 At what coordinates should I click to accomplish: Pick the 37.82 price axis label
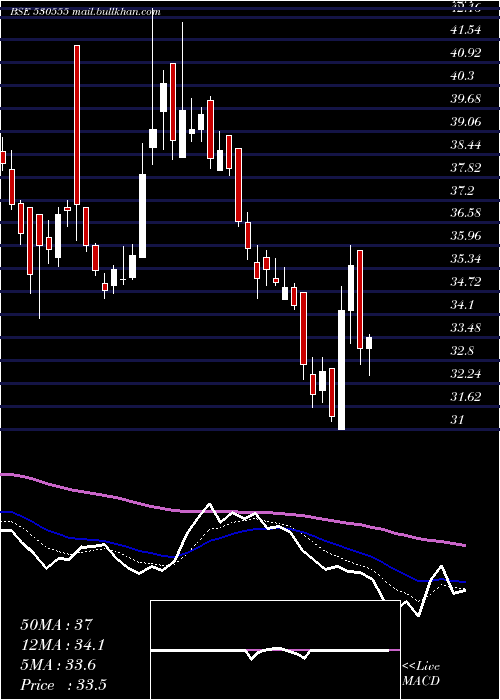coord(466,168)
